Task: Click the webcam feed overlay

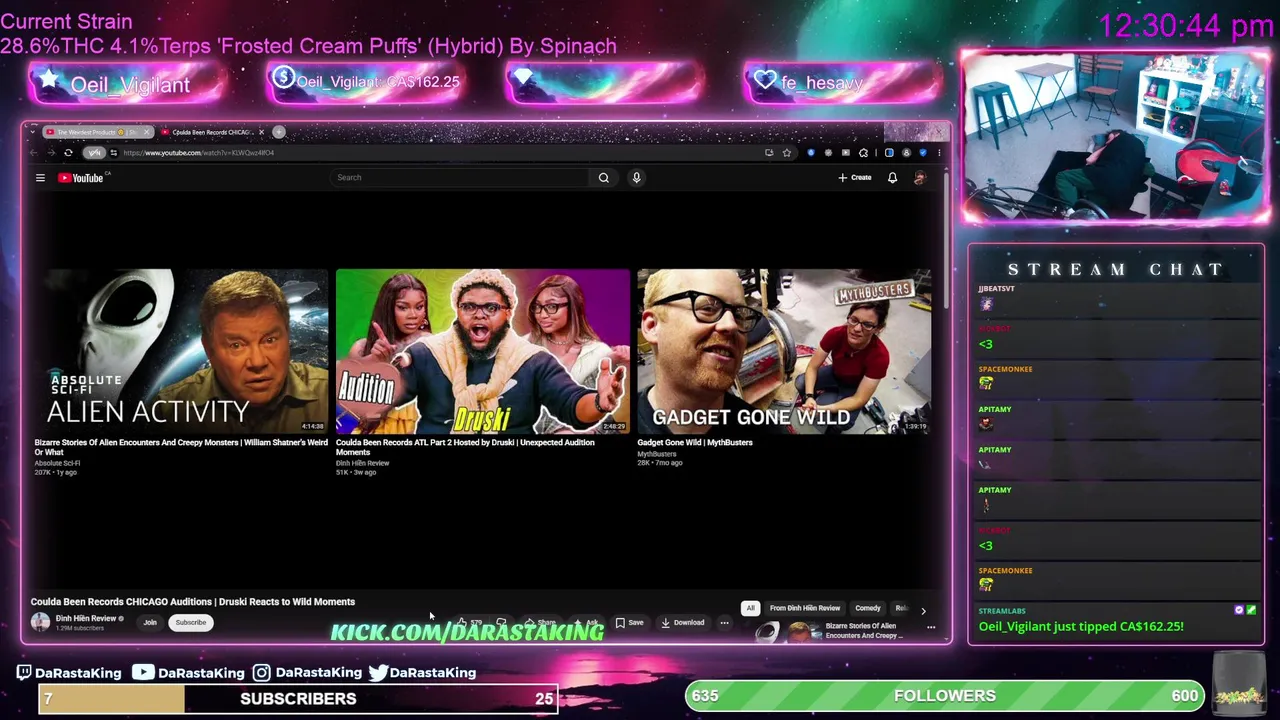Action: pyautogui.click(x=1115, y=136)
